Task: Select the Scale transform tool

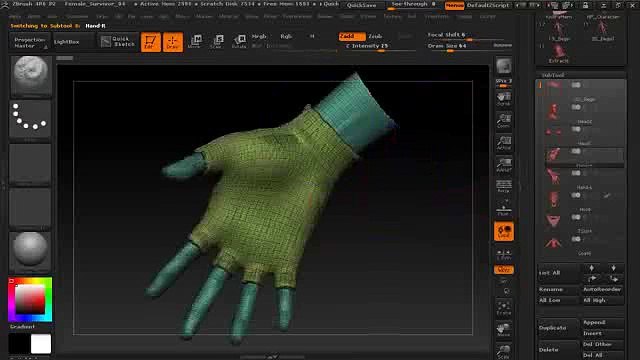Action: [x=217, y=42]
